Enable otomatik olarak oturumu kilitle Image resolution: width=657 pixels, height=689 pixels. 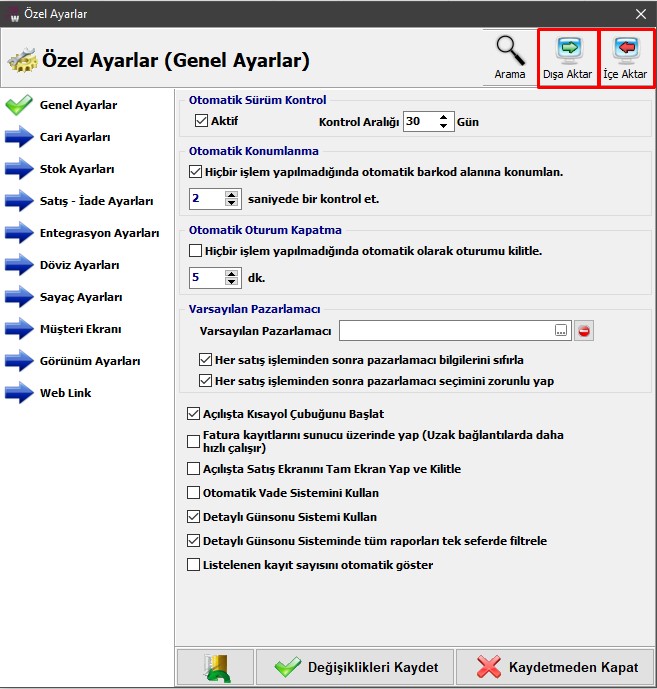click(x=196, y=250)
